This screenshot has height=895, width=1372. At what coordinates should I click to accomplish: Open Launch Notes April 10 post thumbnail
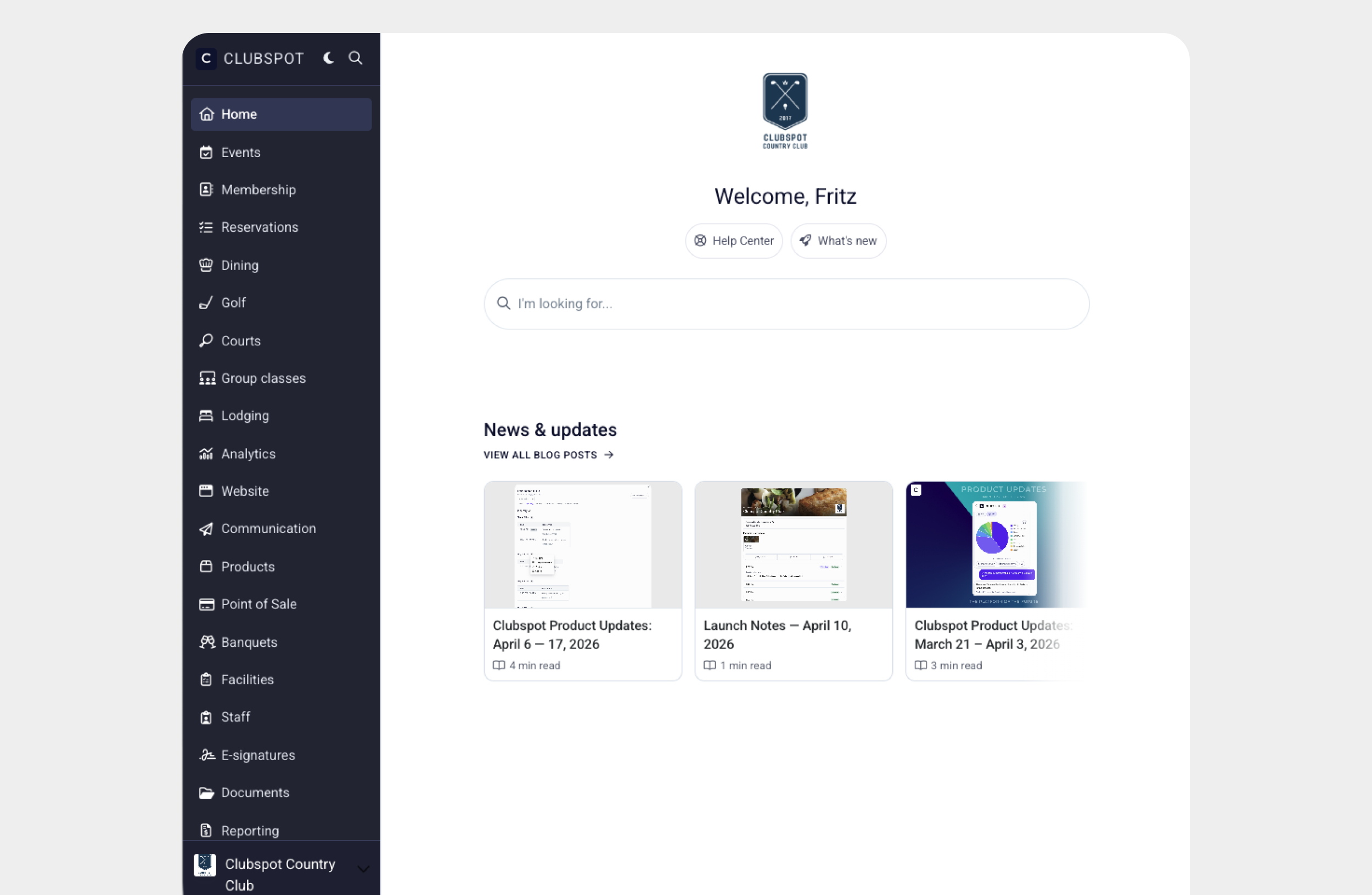coord(793,544)
